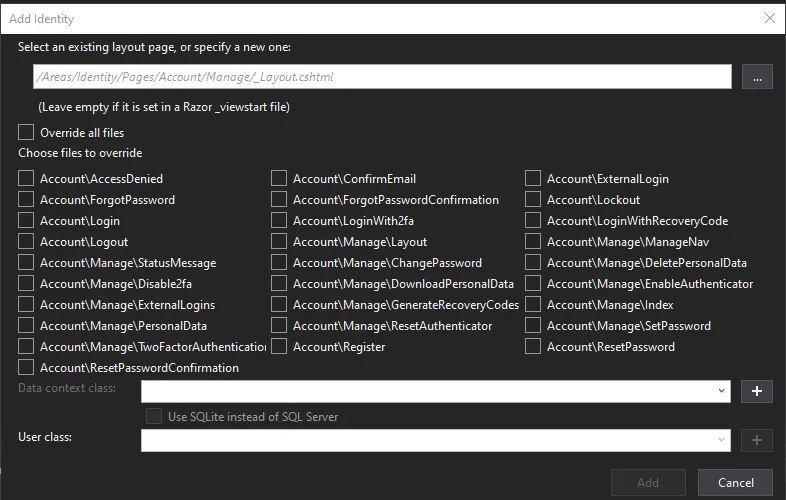The height and width of the screenshot is (500, 786).
Task: Toggle Account\ExternalLogin checkbox
Action: pos(533,179)
